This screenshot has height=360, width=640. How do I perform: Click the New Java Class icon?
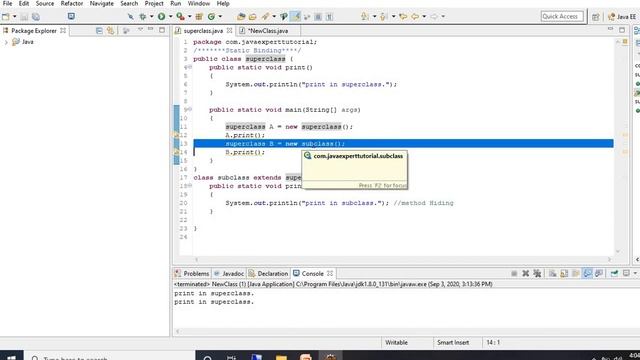click(211, 17)
